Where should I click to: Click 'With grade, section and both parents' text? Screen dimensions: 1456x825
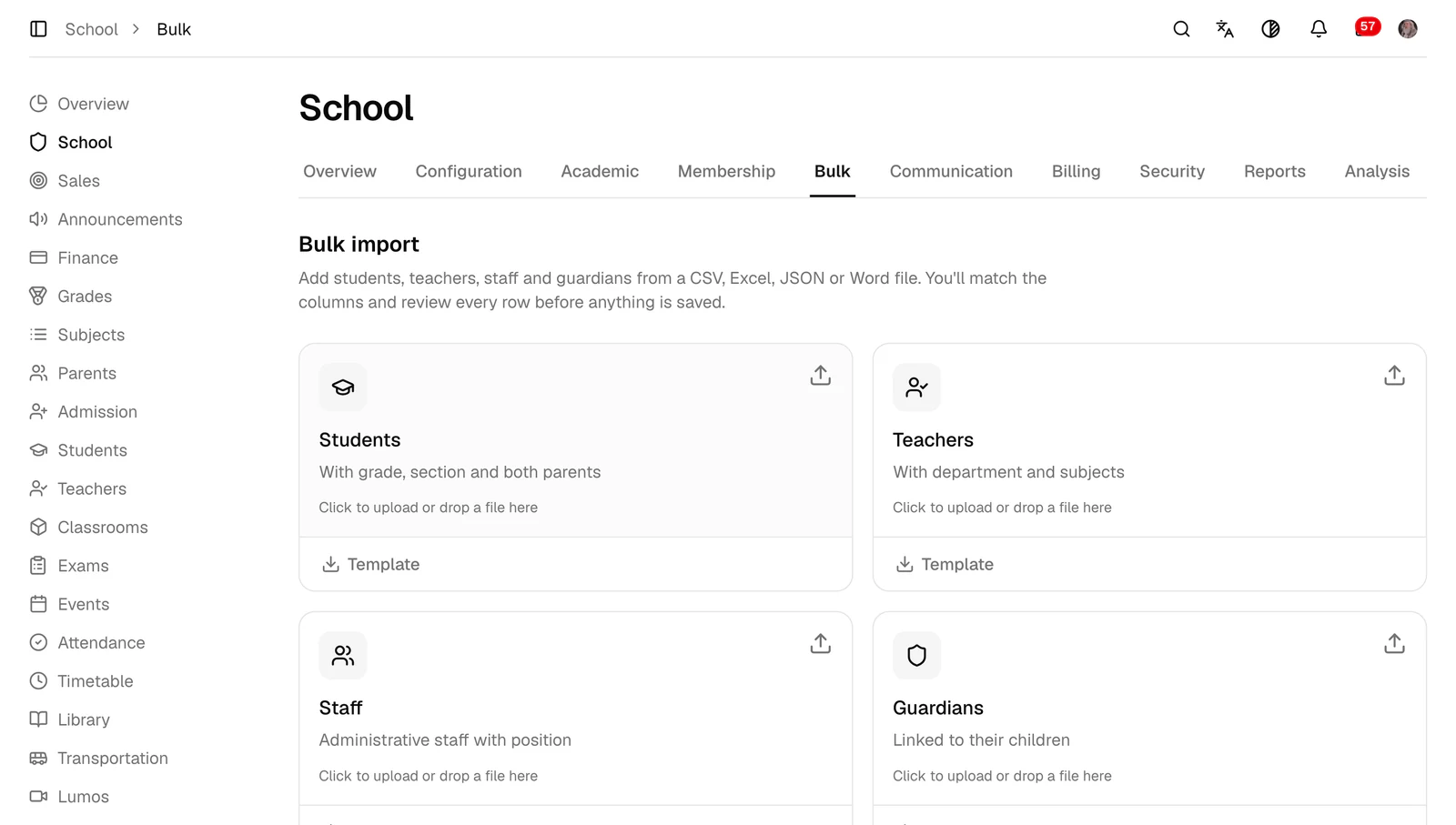[x=460, y=472]
